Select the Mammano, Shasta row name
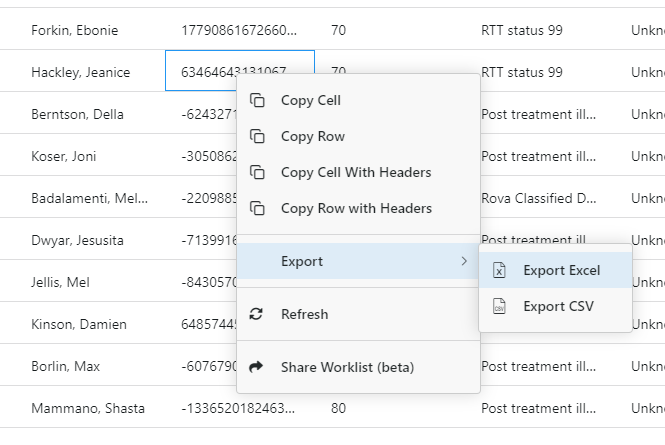The image size is (665, 445). 88,408
